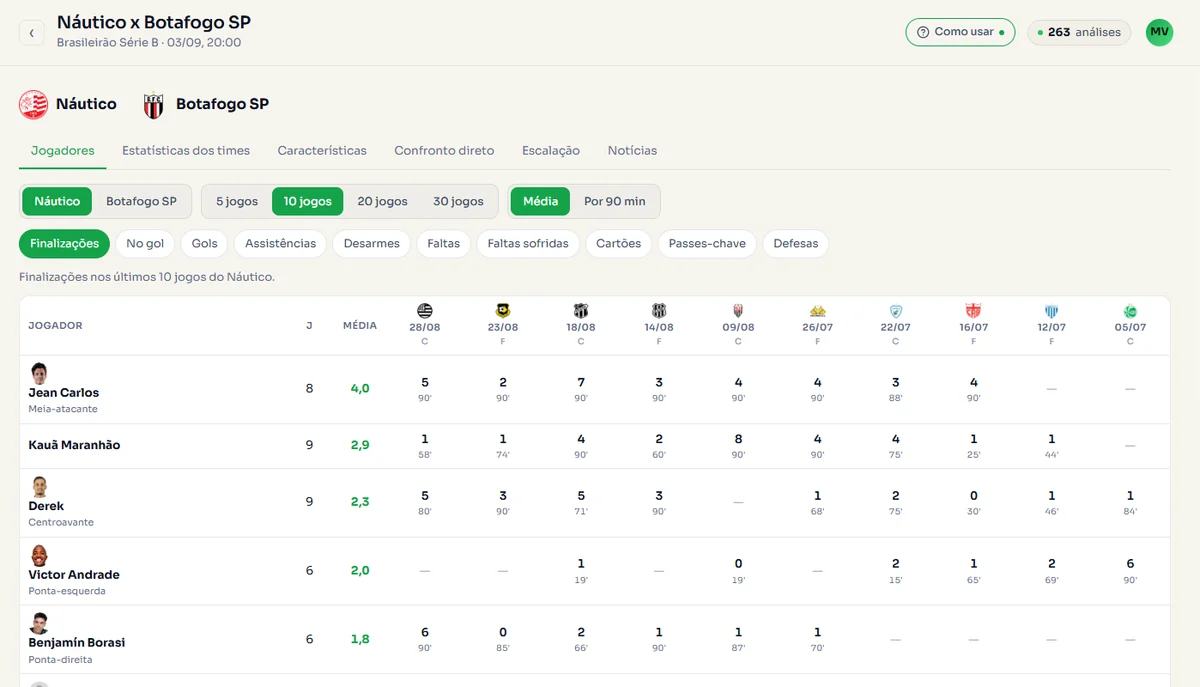The width and height of the screenshot is (1200, 687).
Task: Select the Finalizações stat filter
Action: 64,243
